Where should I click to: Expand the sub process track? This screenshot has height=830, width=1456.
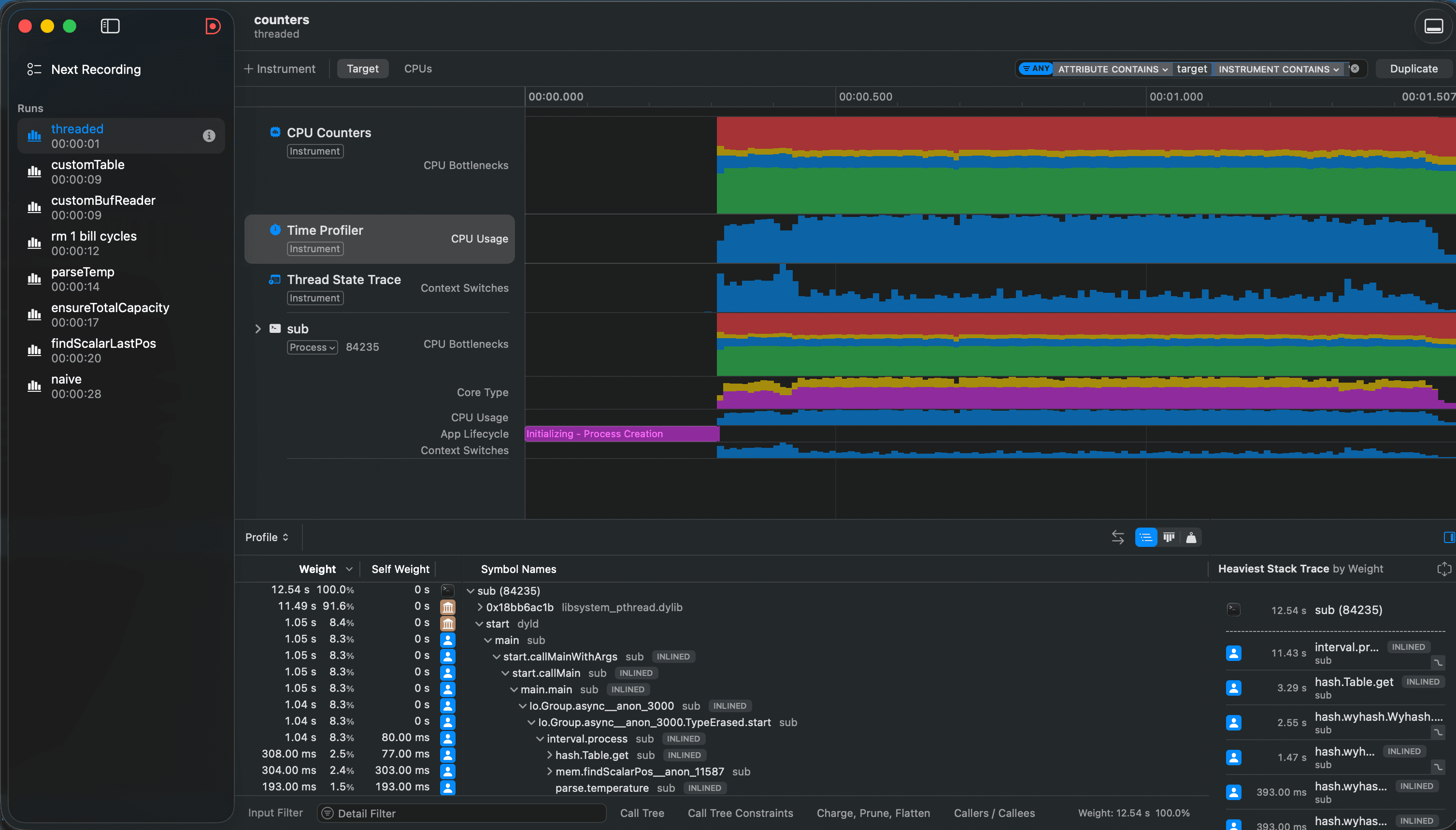coord(257,329)
